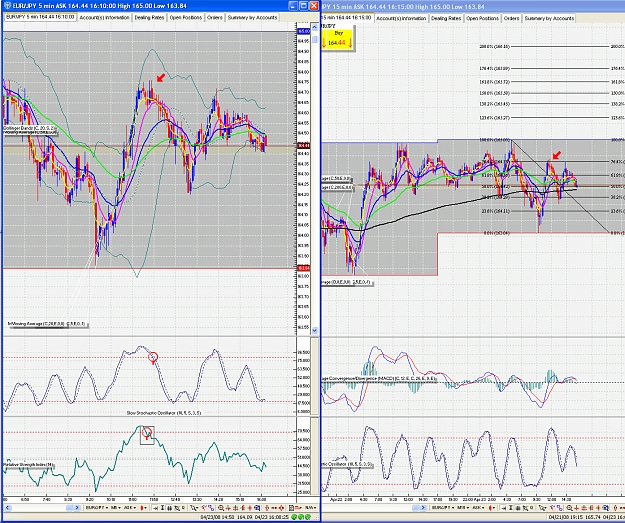Click the Slow Stochastic Oscillator label in 5 min window
The width and height of the screenshot is (625, 523).
tap(163, 413)
